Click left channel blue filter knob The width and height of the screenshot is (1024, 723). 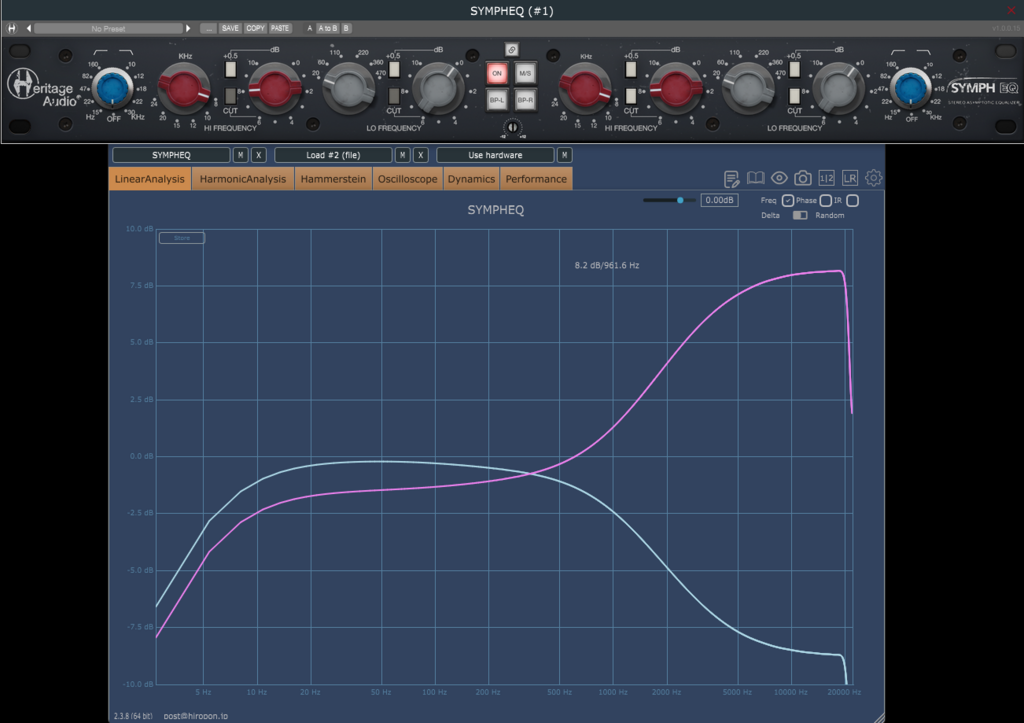[112, 88]
